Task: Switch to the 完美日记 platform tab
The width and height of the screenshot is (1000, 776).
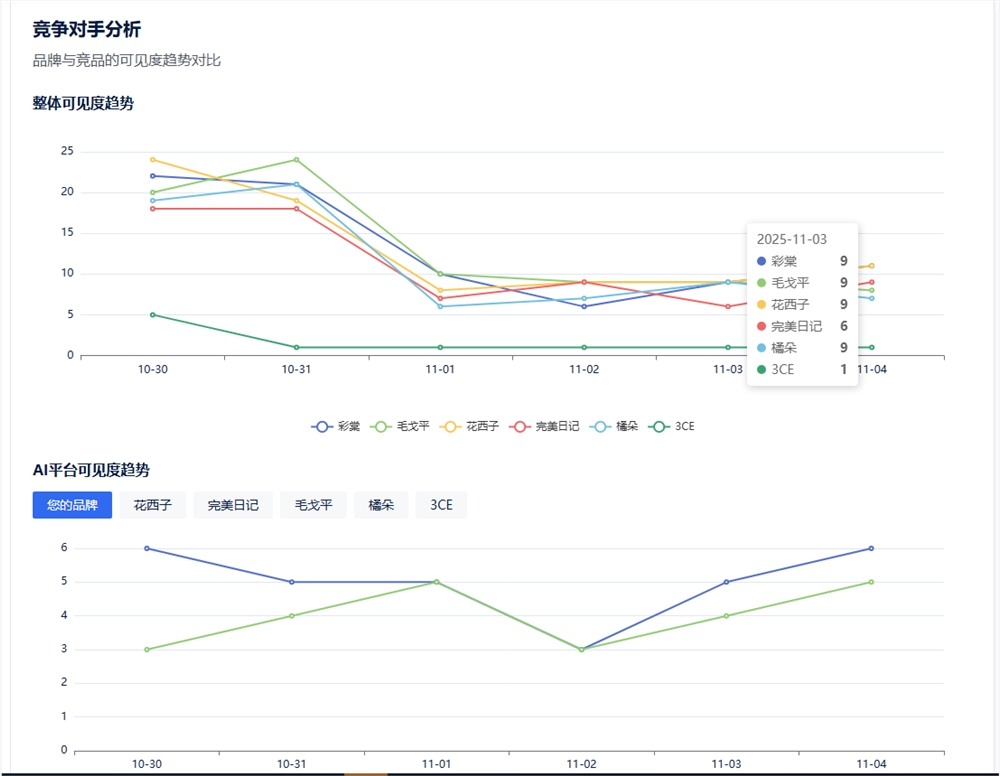Action: (x=233, y=505)
